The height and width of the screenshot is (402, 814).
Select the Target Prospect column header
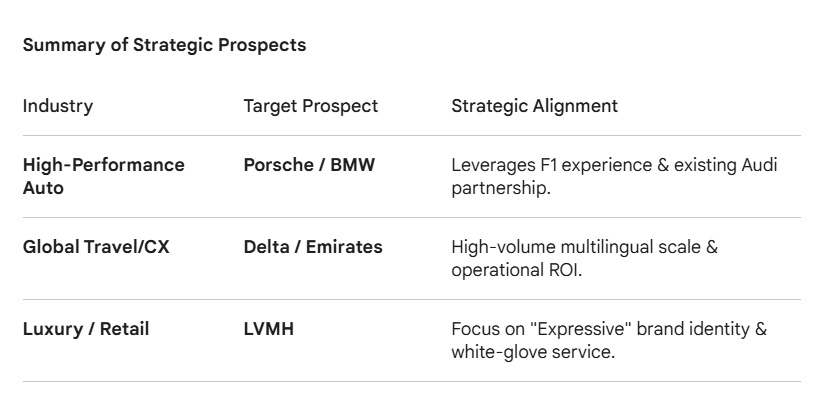click(x=311, y=106)
